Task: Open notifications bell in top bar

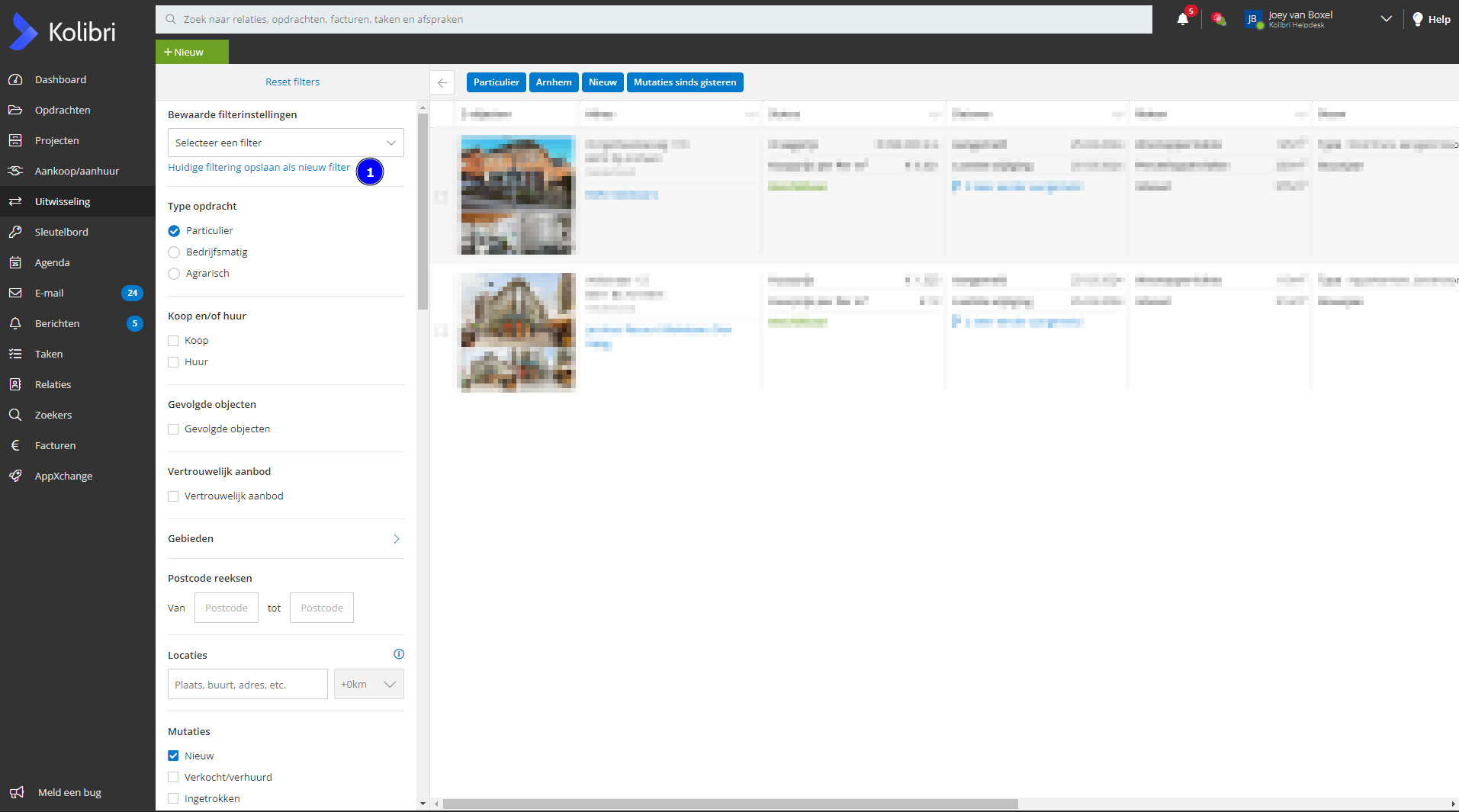Action: point(1183,19)
